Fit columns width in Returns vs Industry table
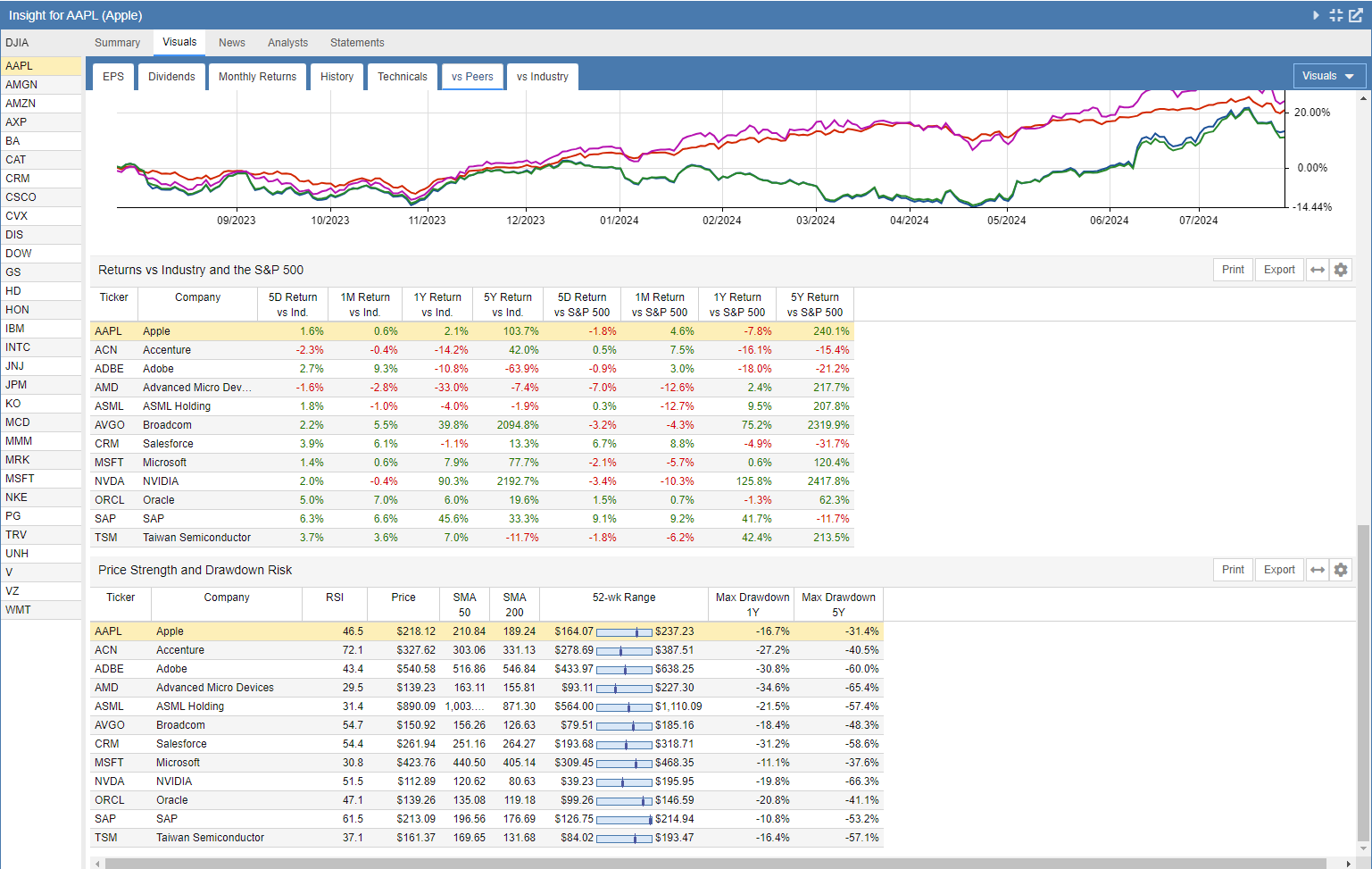1372x869 pixels. coord(1318,270)
